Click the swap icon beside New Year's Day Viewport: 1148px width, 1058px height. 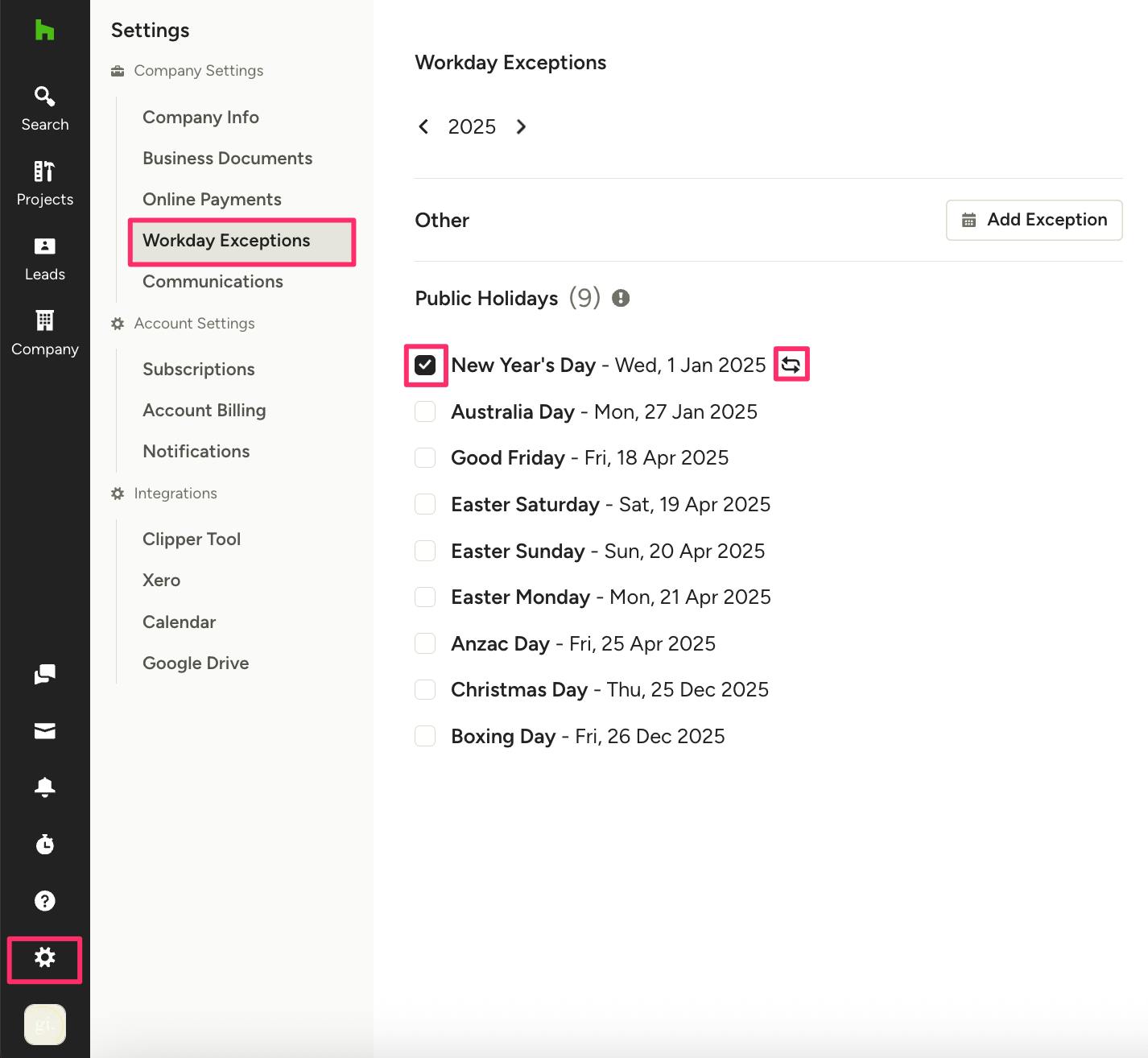click(x=791, y=365)
